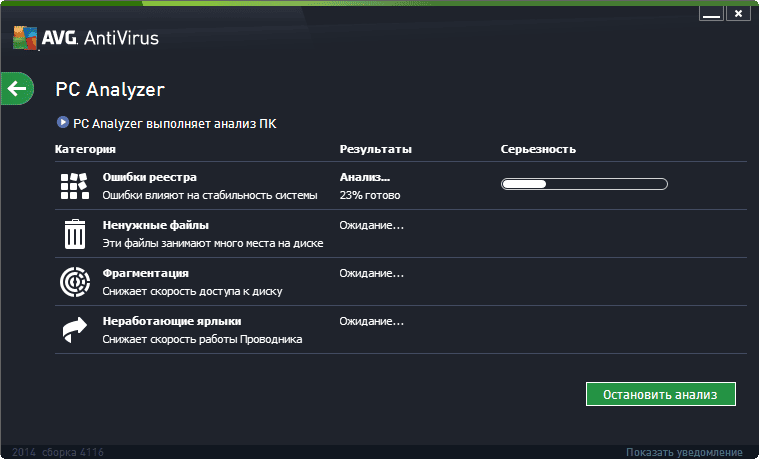This screenshot has width=760, height=460.
Task: Open the Показать уведомление link
Action: [684, 453]
